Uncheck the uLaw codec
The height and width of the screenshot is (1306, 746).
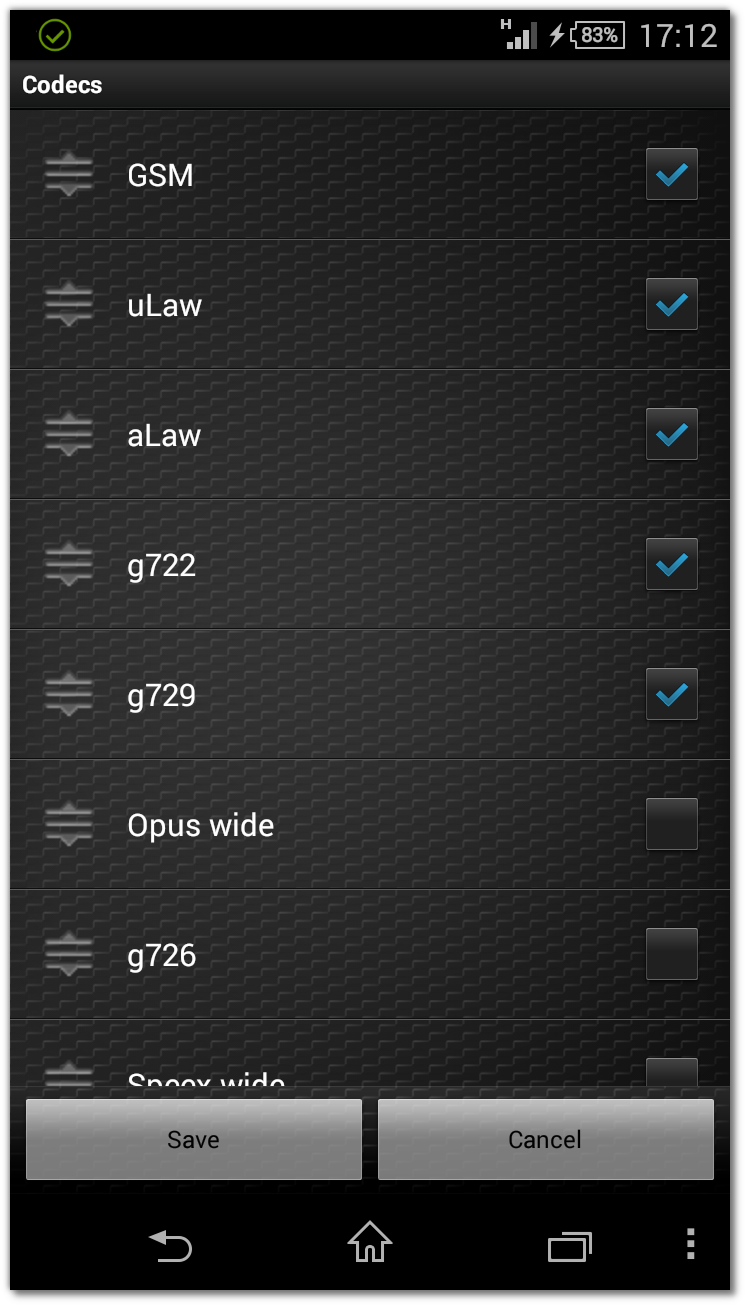[671, 305]
